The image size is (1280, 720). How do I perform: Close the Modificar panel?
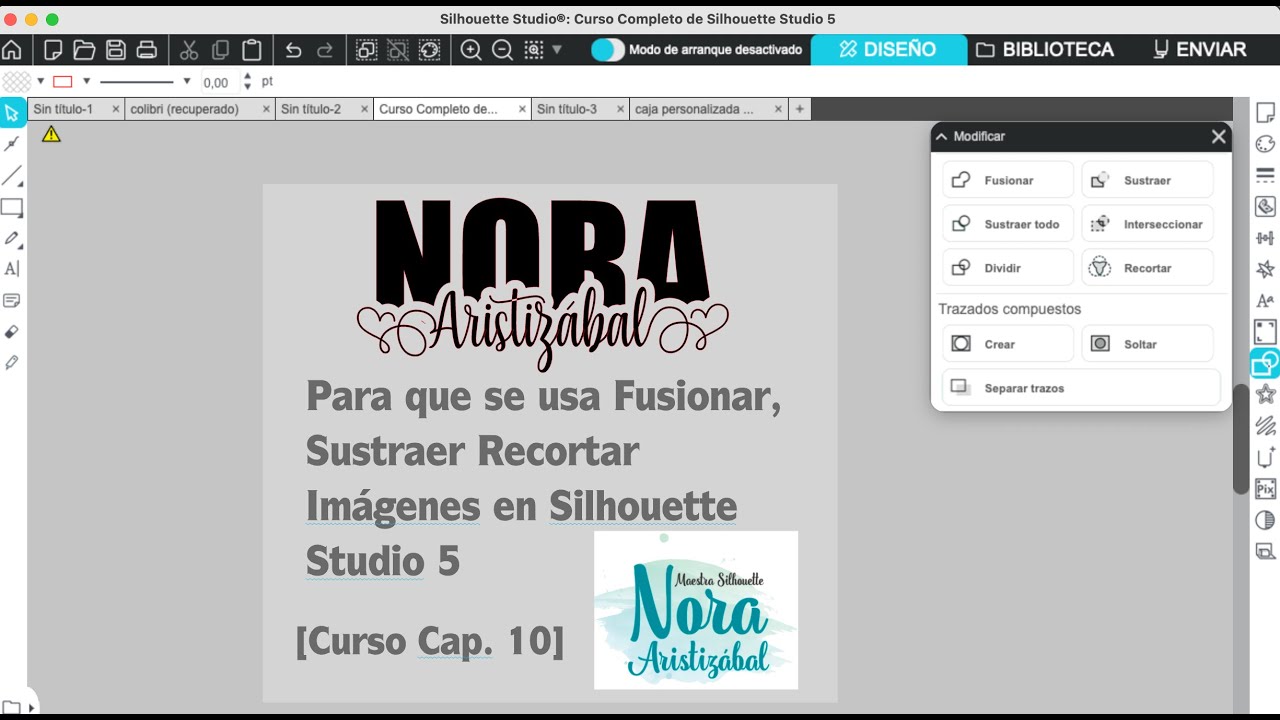(x=1218, y=136)
